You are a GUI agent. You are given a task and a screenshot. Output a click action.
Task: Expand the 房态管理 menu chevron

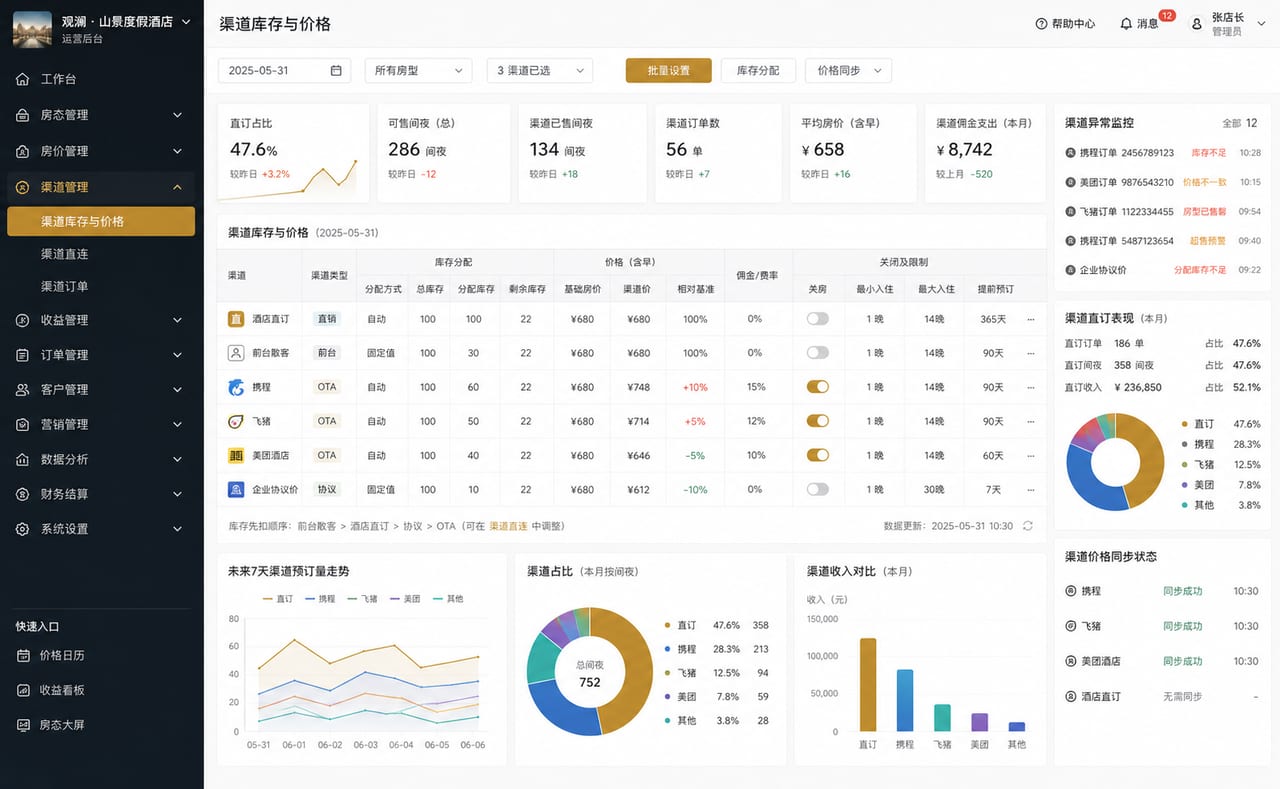pos(177,115)
